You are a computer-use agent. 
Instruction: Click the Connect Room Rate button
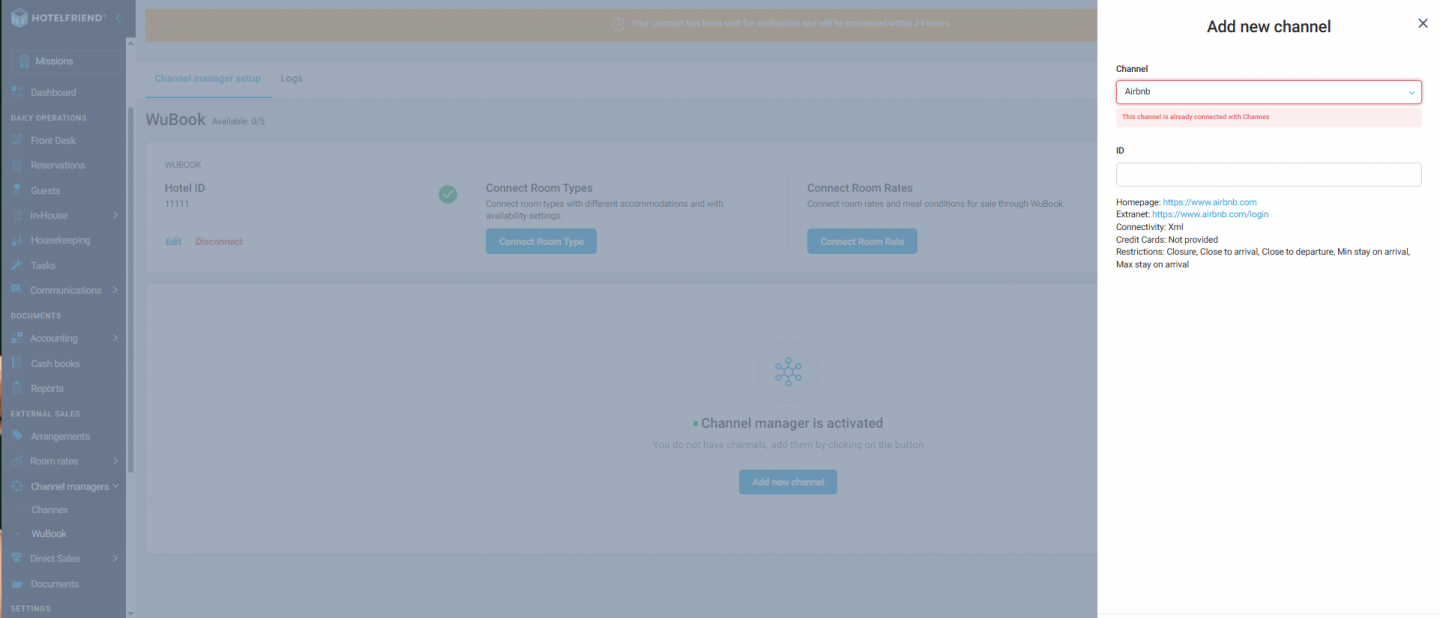point(862,242)
